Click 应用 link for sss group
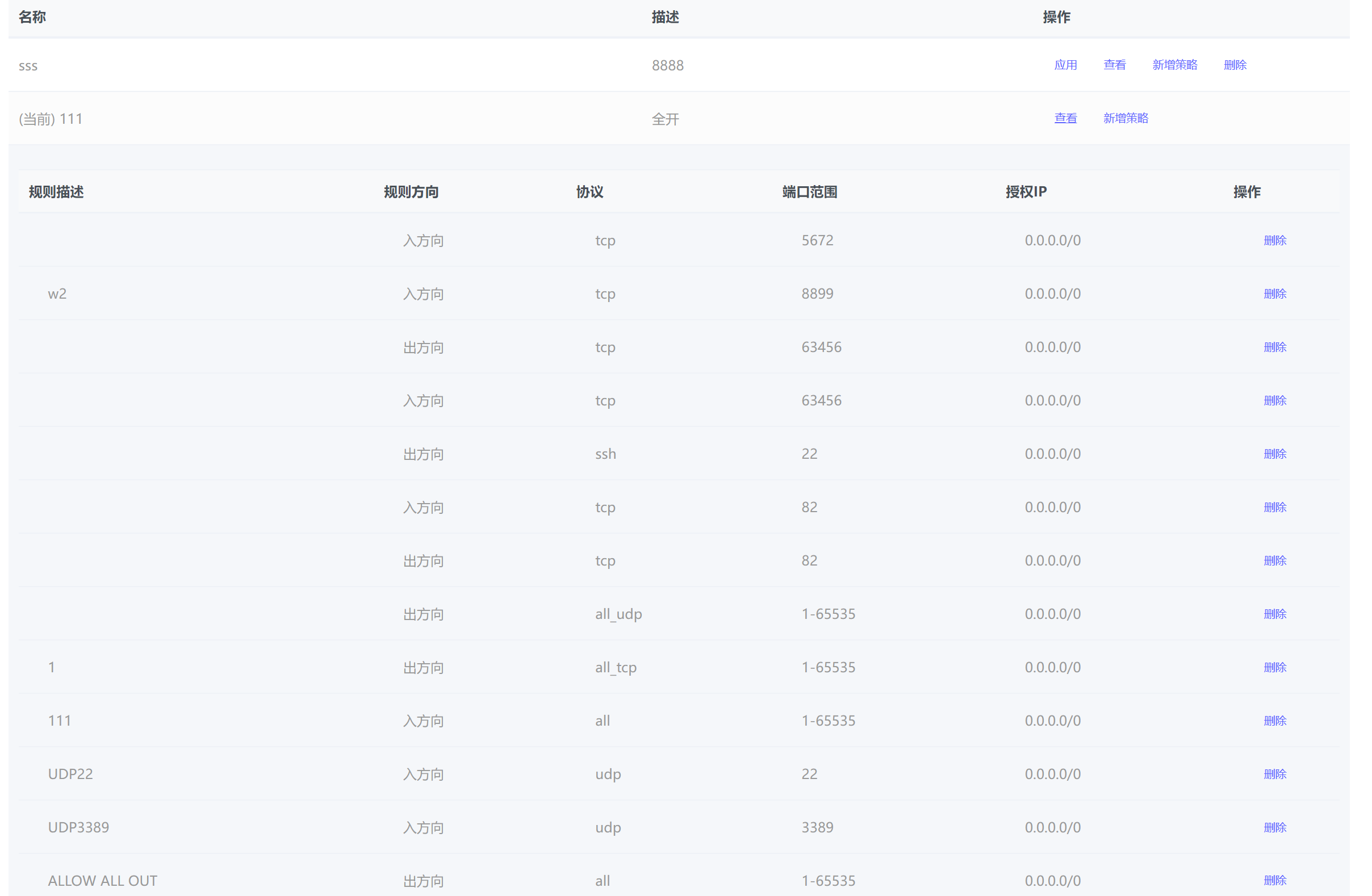The height and width of the screenshot is (896, 1372). coord(1065,65)
